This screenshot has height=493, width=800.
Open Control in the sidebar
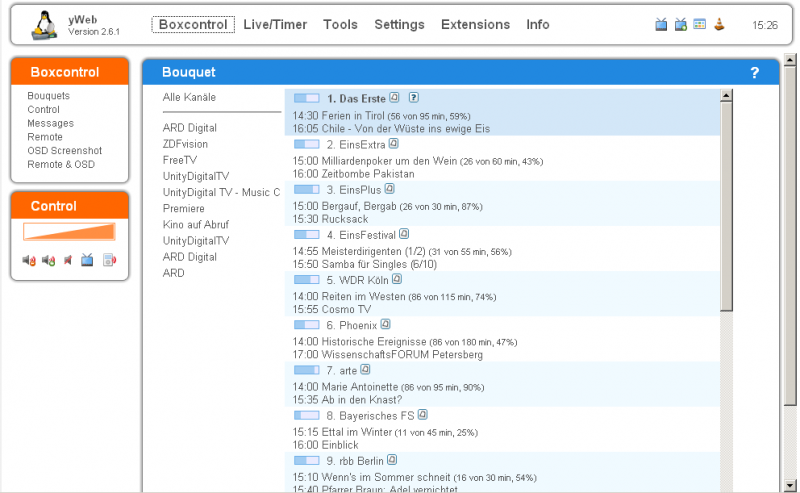[43, 110]
